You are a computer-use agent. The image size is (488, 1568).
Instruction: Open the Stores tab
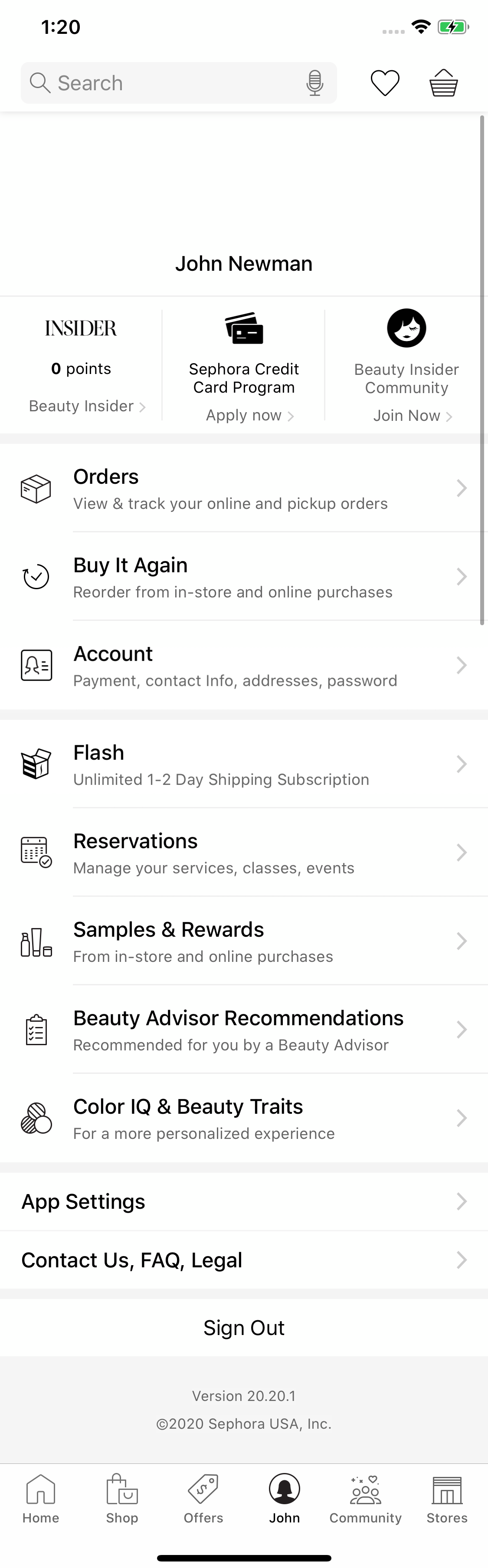pos(446,1497)
